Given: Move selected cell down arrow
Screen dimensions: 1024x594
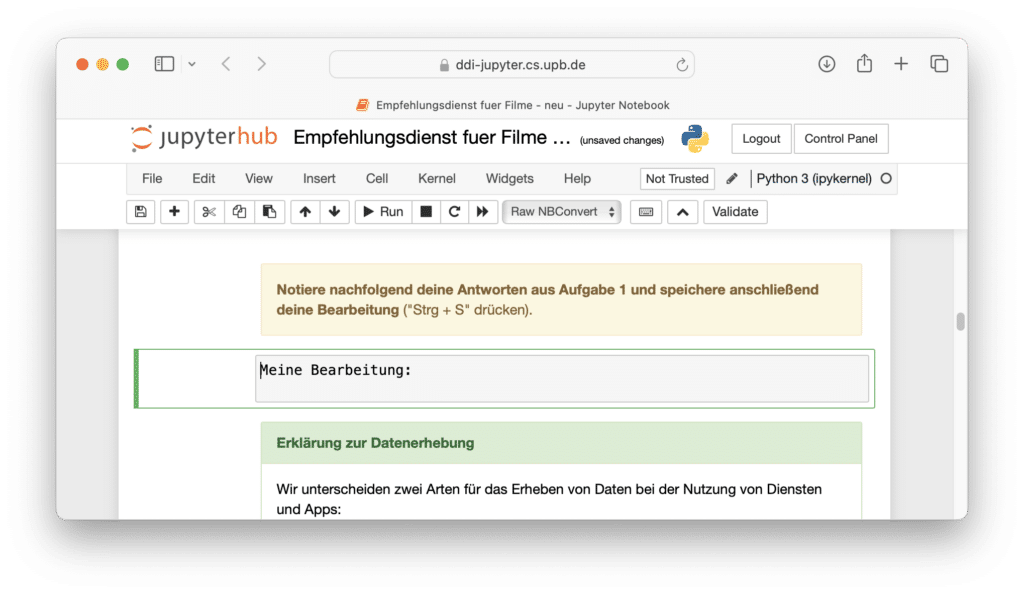Looking at the screenshot, I should tap(334, 211).
